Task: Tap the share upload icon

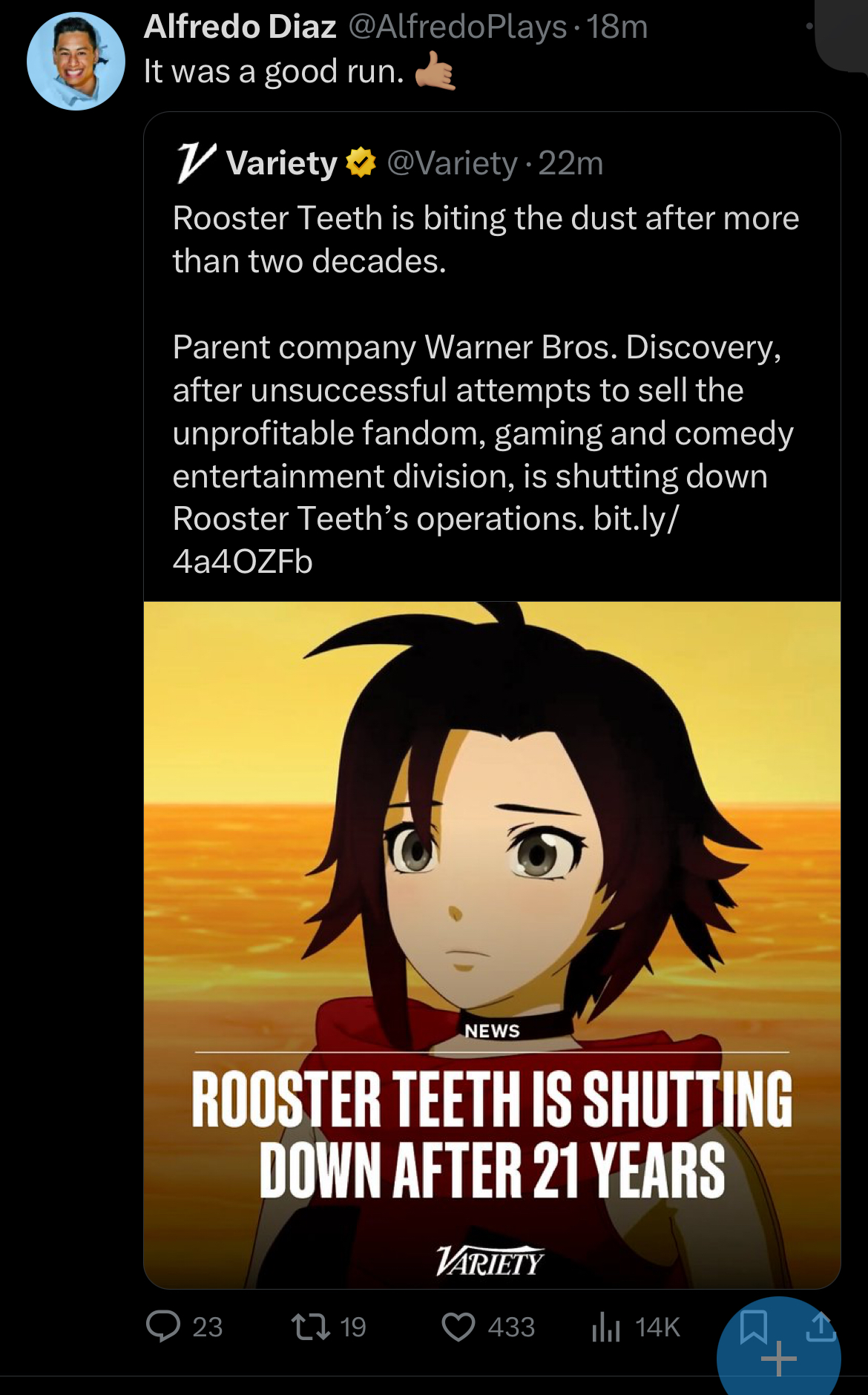Action: pyautogui.click(x=821, y=1327)
